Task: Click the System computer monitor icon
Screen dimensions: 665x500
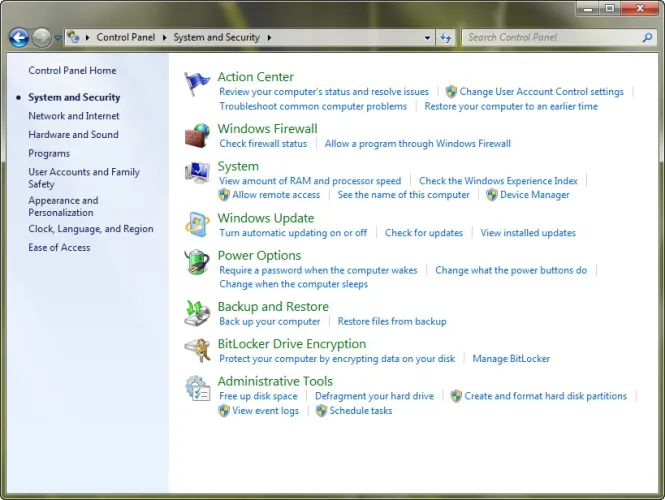Action: [x=197, y=173]
